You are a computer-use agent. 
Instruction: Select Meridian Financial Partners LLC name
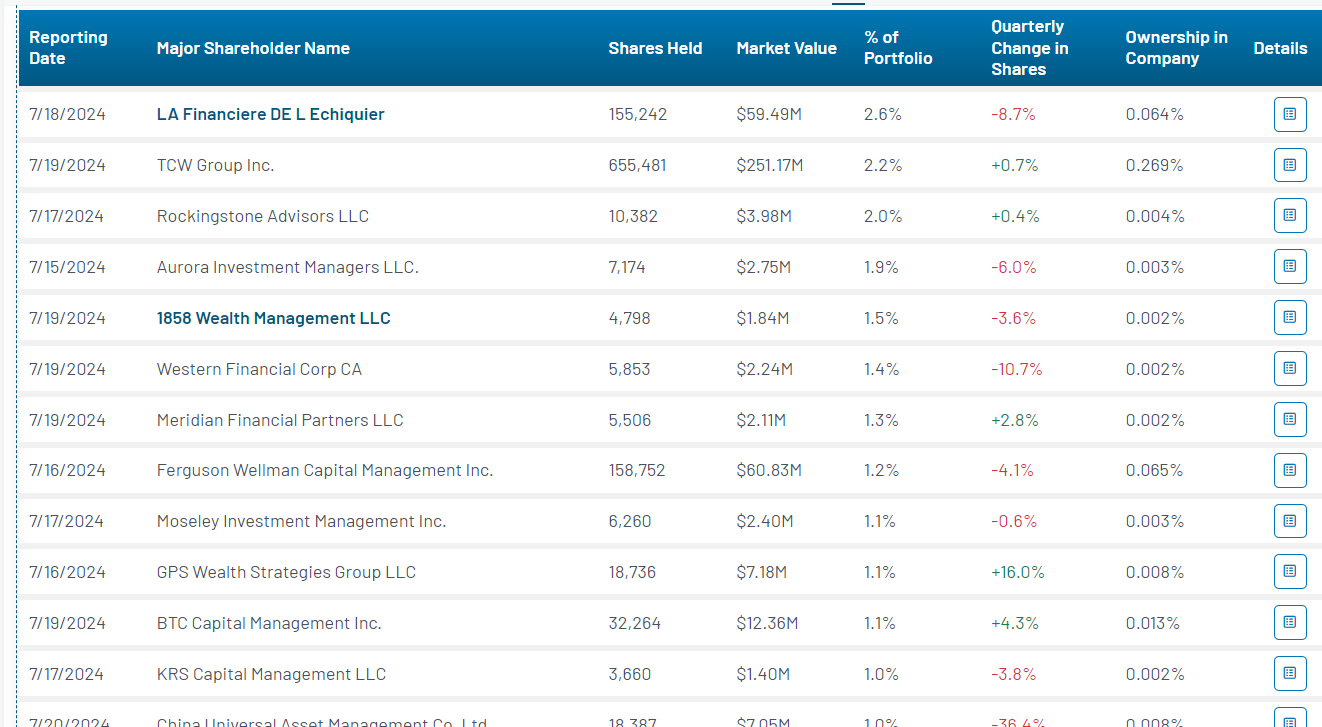click(x=280, y=420)
